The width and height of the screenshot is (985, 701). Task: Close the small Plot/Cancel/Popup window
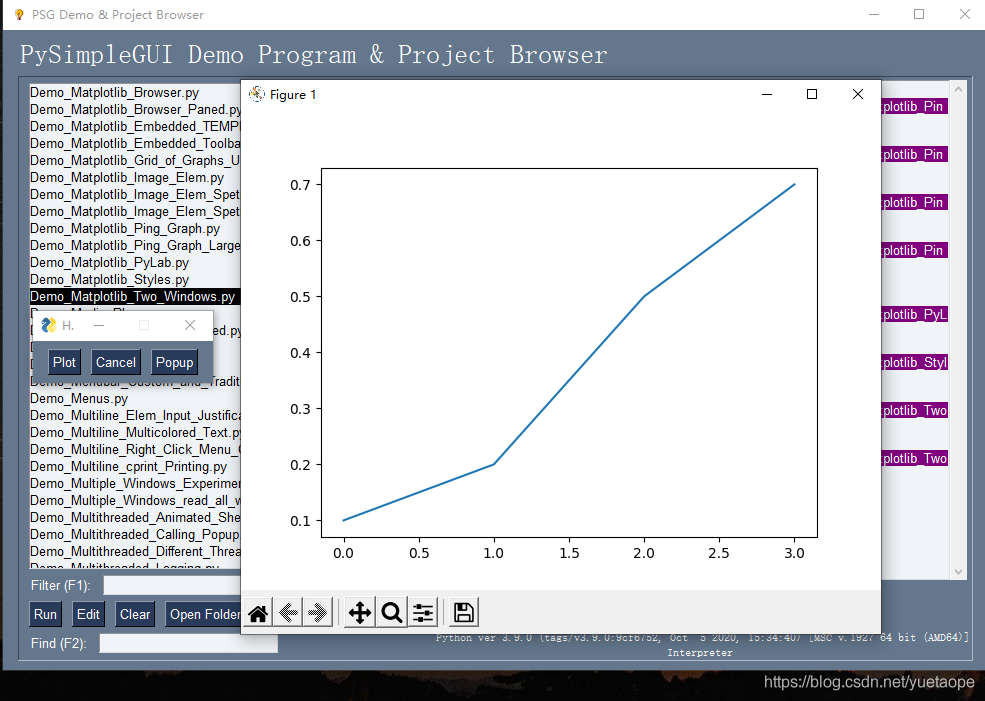(x=190, y=325)
